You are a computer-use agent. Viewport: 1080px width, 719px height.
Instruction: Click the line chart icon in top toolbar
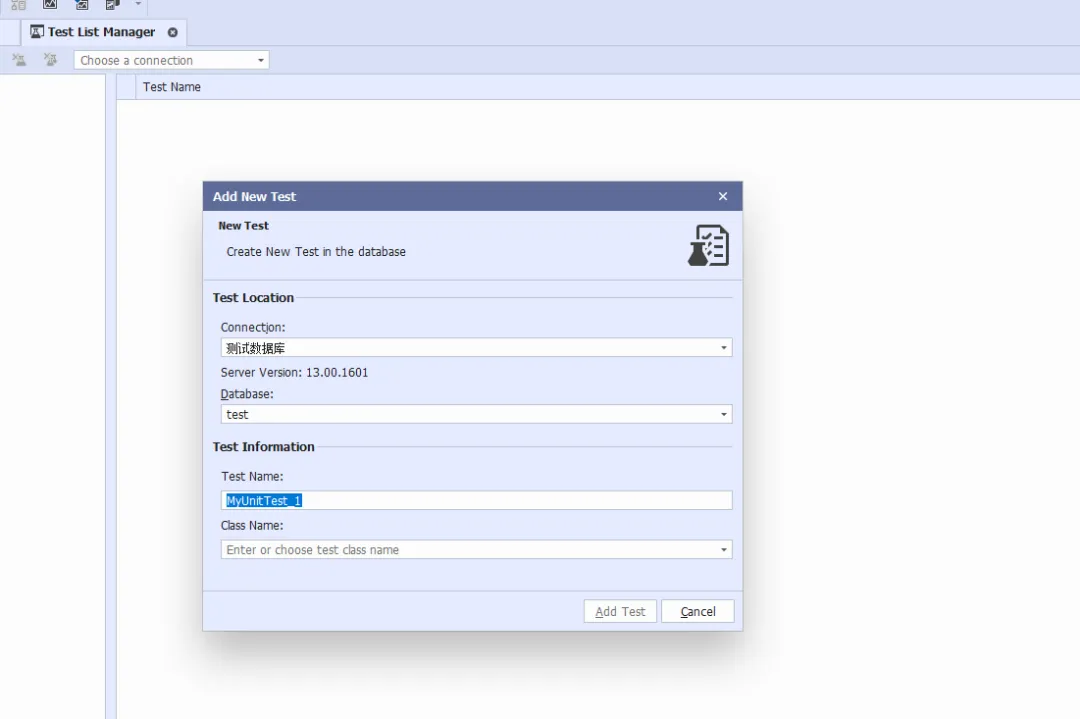(50, 5)
